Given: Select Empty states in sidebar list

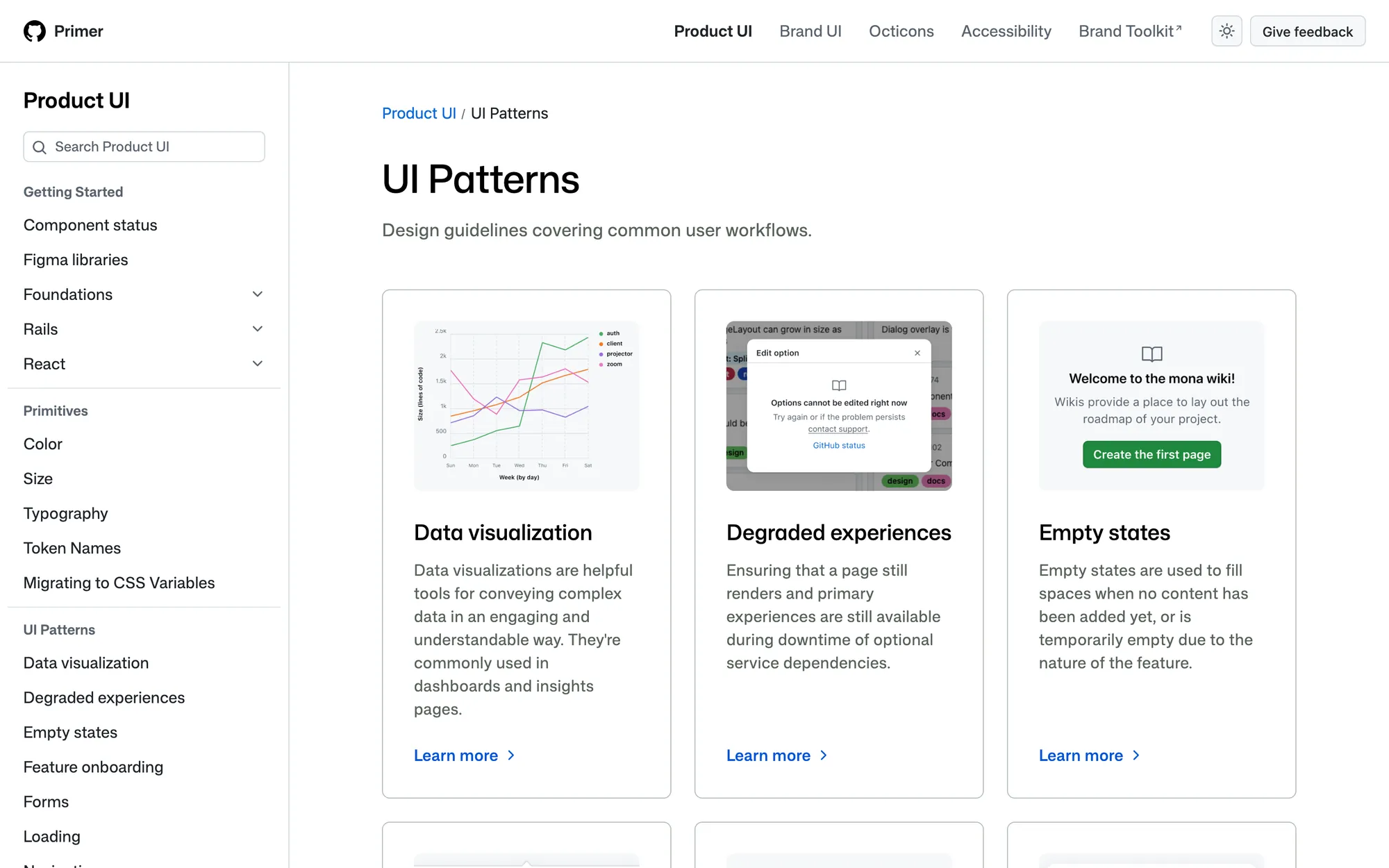Looking at the screenshot, I should pos(70,732).
